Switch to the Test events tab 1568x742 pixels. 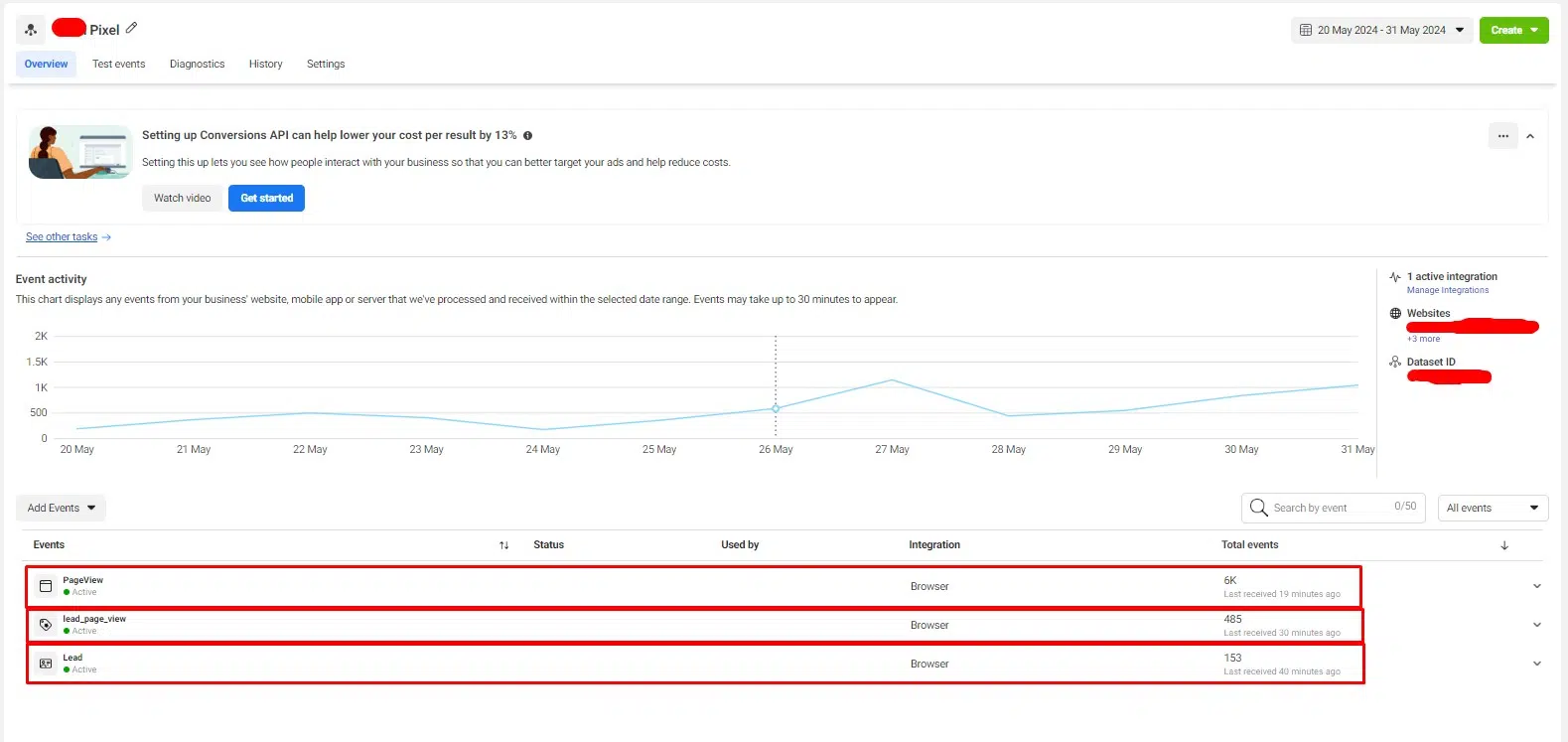click(x=118, y=64)
